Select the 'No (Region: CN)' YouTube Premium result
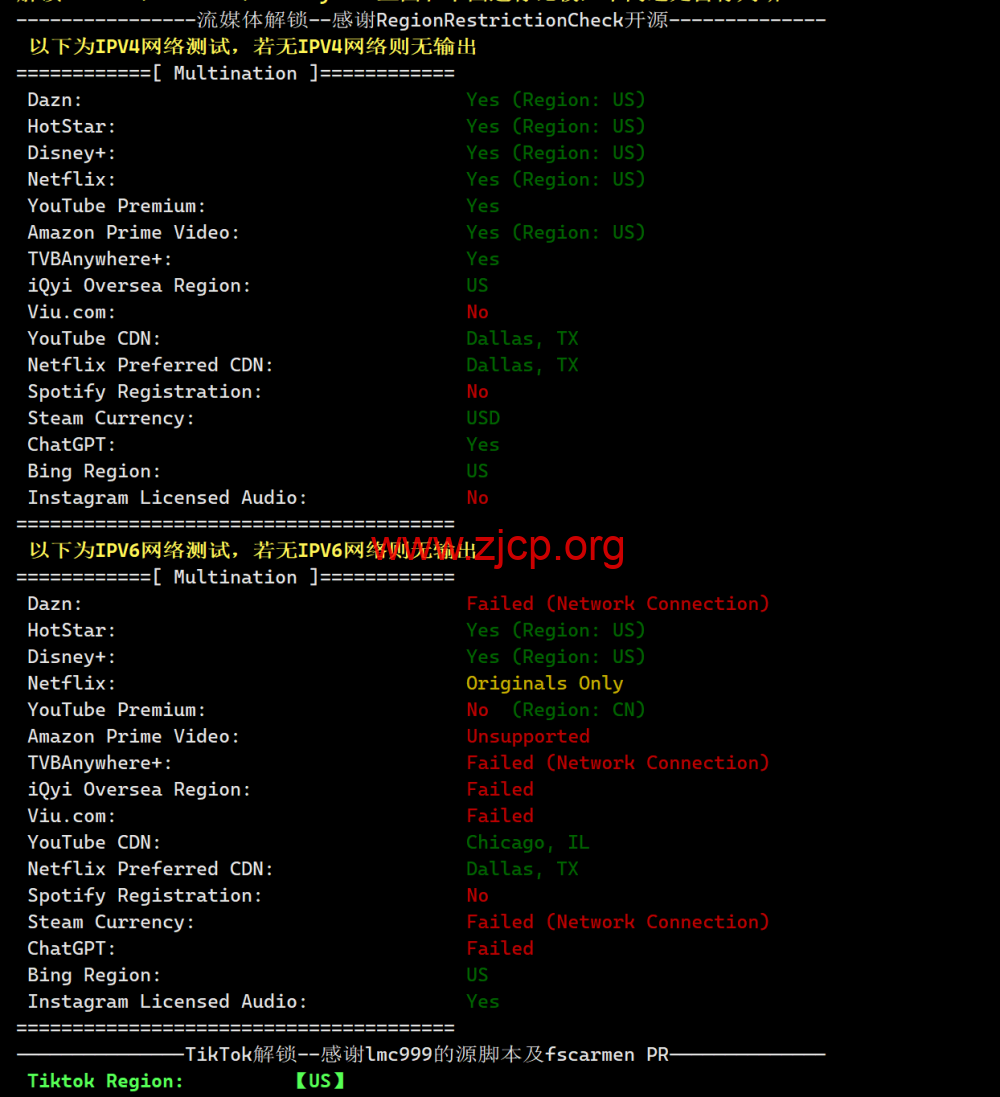This screenshot has width=1000, height=1097. coord(556,710)
